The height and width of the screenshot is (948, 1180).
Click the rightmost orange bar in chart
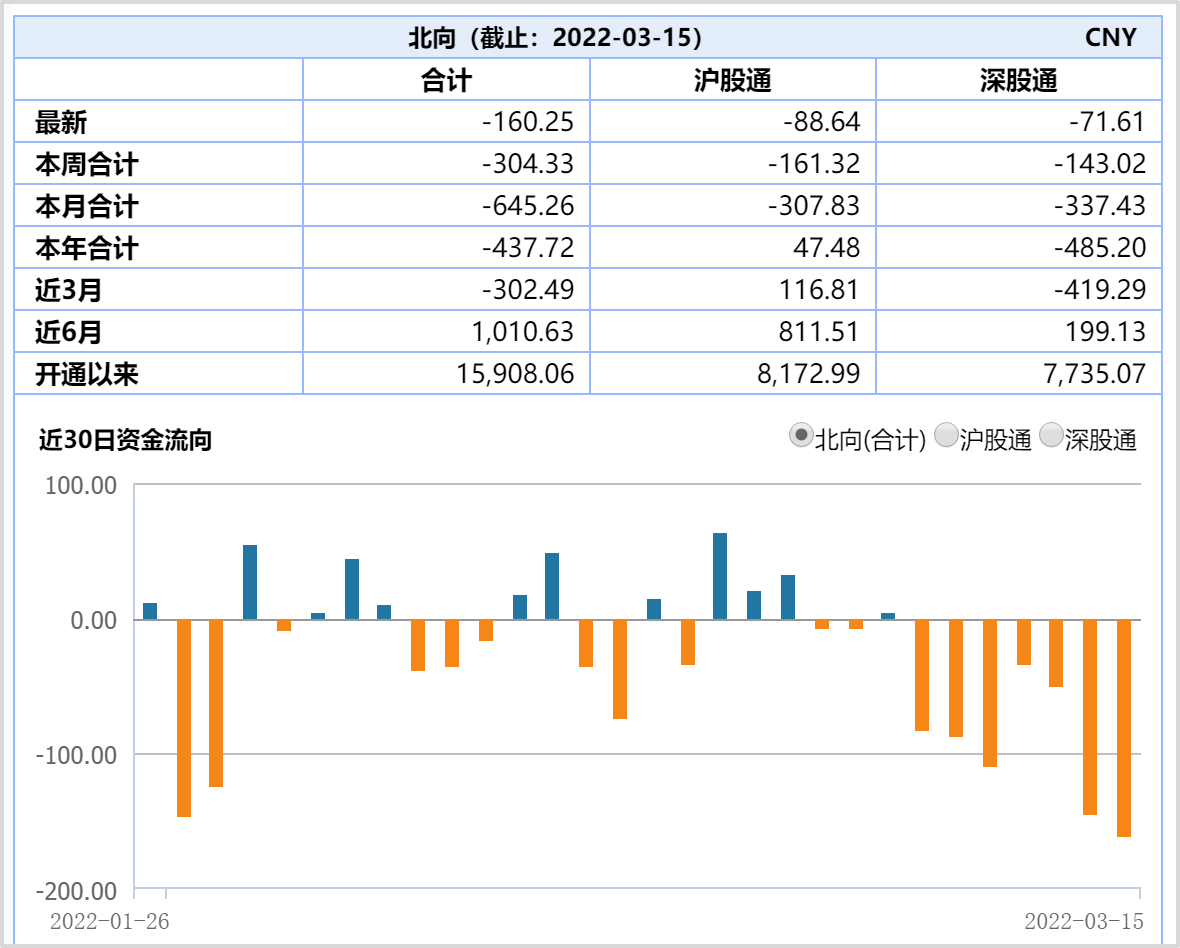tap(1124, 728)
